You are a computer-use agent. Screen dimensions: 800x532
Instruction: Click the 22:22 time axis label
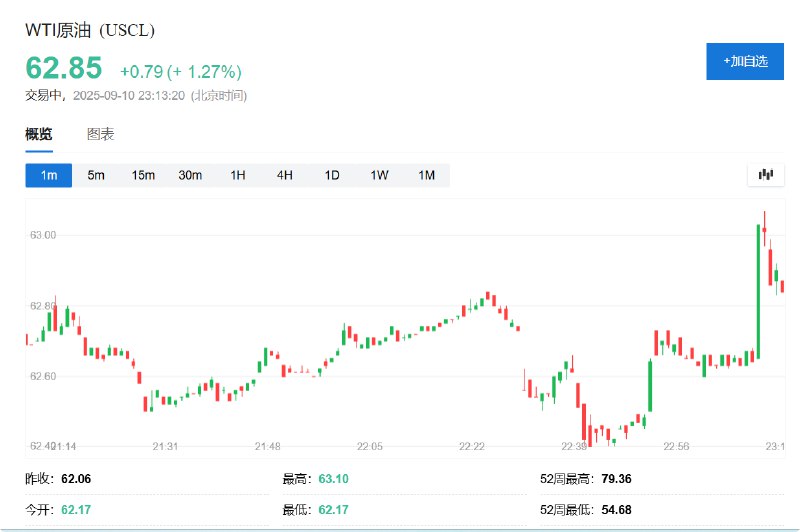coord(471,447)
